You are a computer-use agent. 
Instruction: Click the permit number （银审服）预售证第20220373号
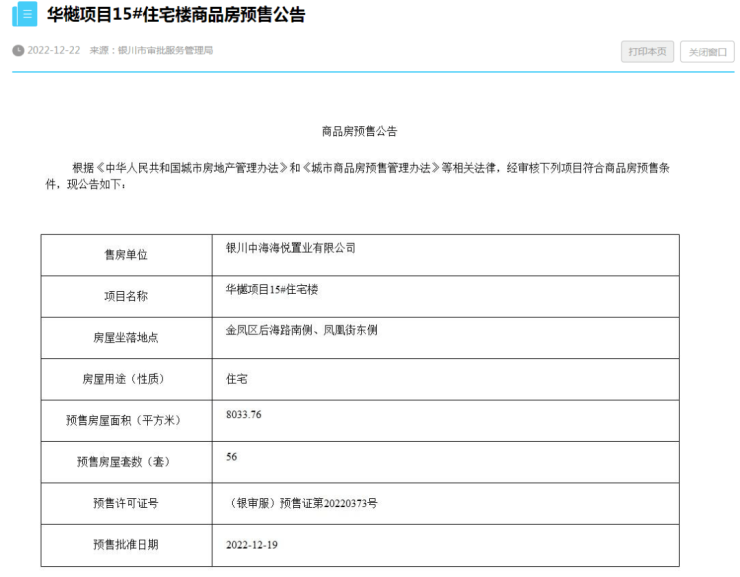coord(302,503)
